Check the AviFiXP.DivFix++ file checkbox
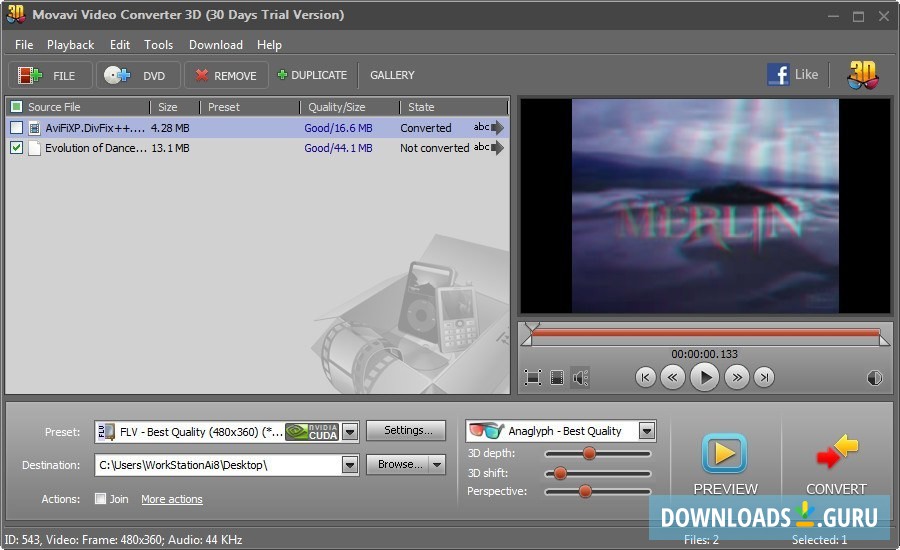 [17, 127]
